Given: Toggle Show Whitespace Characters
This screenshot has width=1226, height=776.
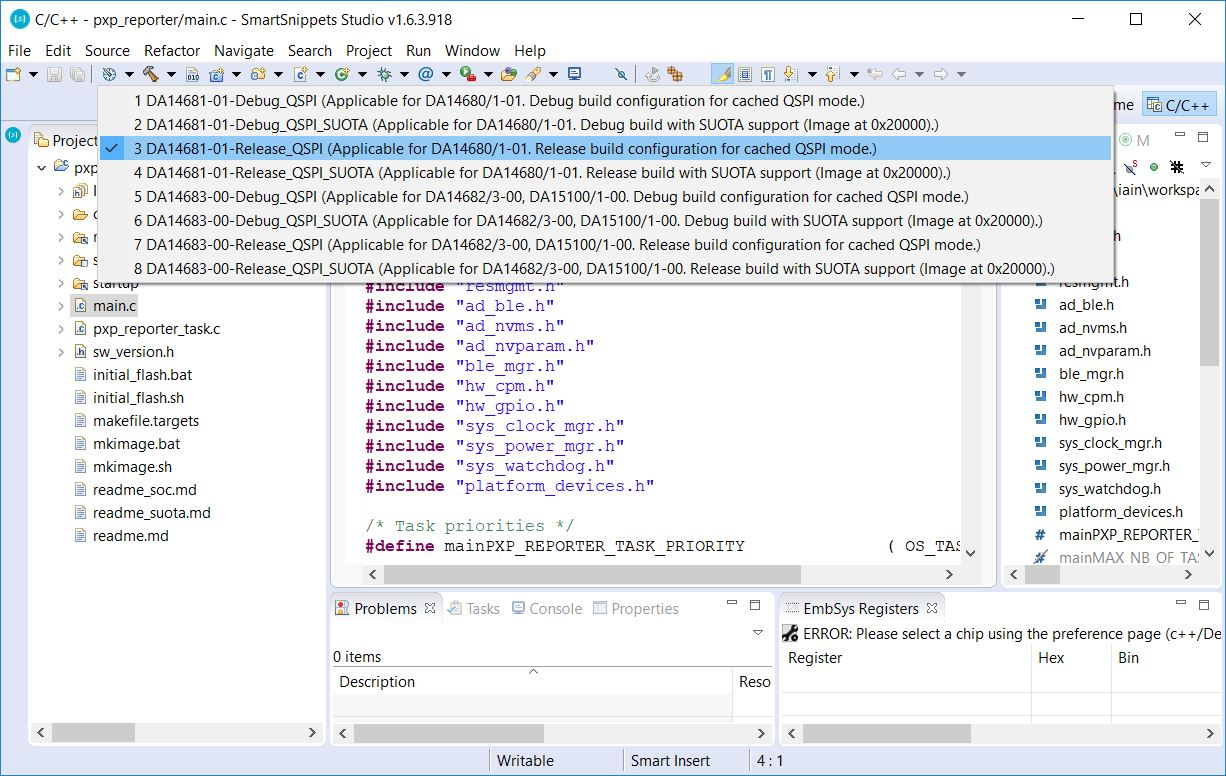Looking at the screenshot, I should pyautogui.click(x=767, y=74).
